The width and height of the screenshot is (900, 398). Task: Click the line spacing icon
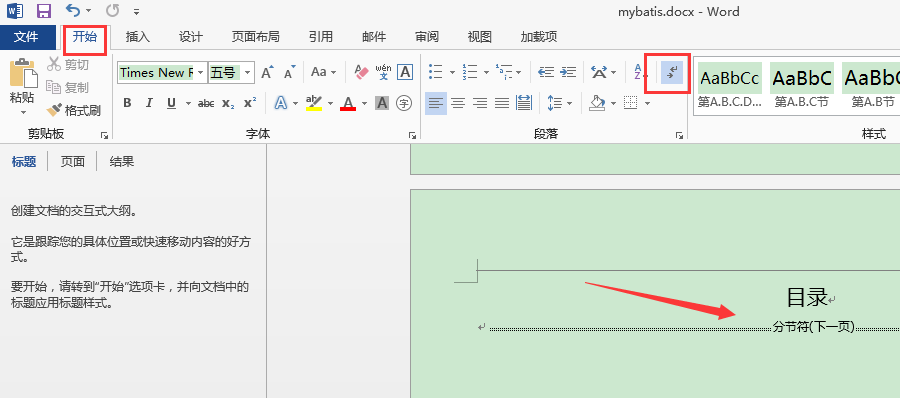point(555,103)
